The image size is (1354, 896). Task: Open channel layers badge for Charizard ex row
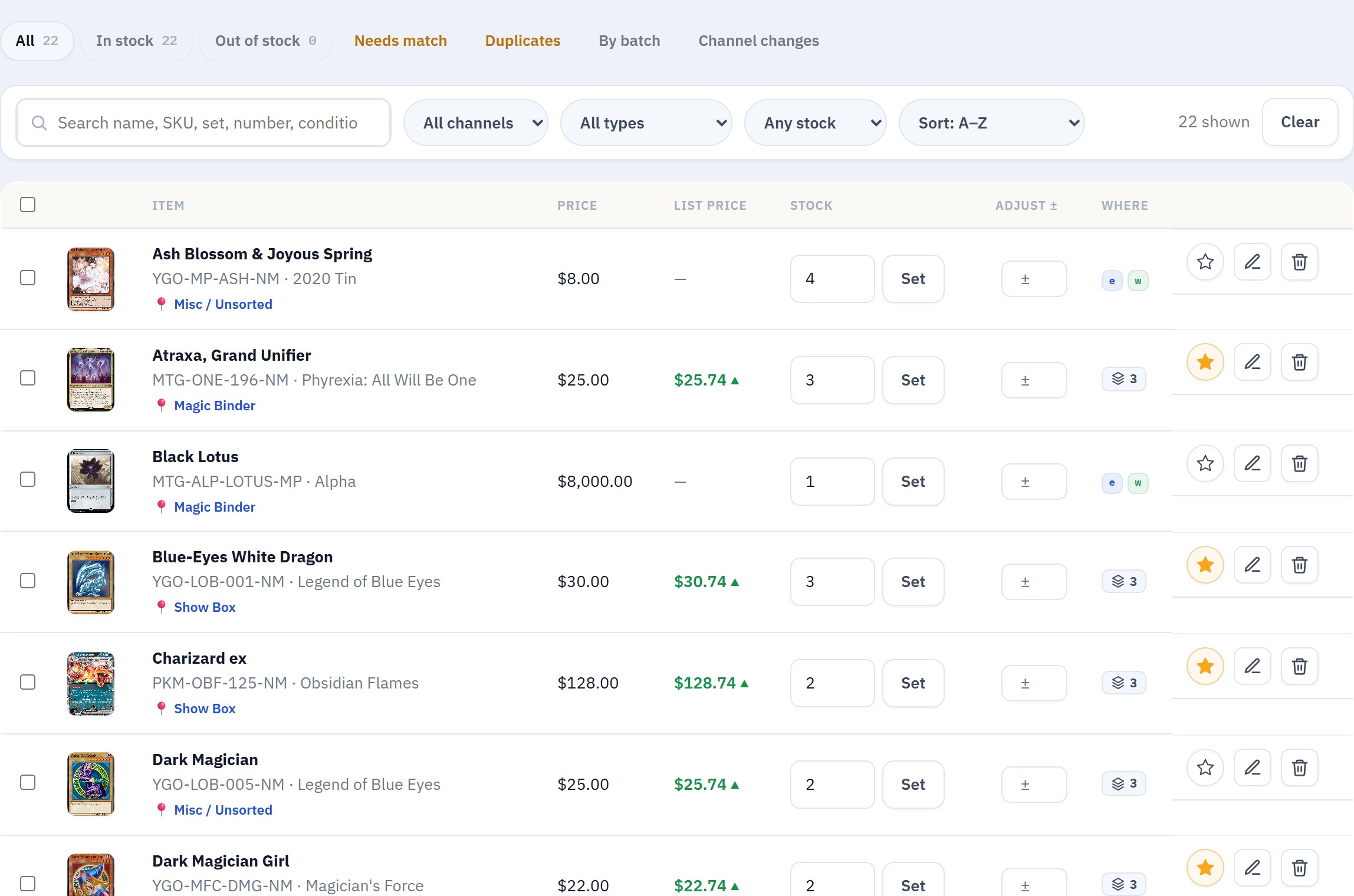pos(1124,683)
